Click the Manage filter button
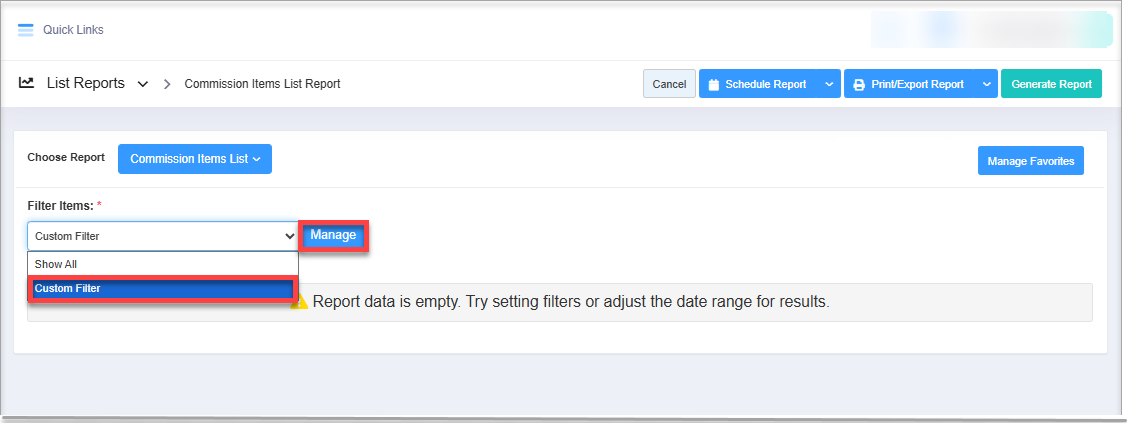The height and width of the screenshot is (423, 1127). pos(334,236)
